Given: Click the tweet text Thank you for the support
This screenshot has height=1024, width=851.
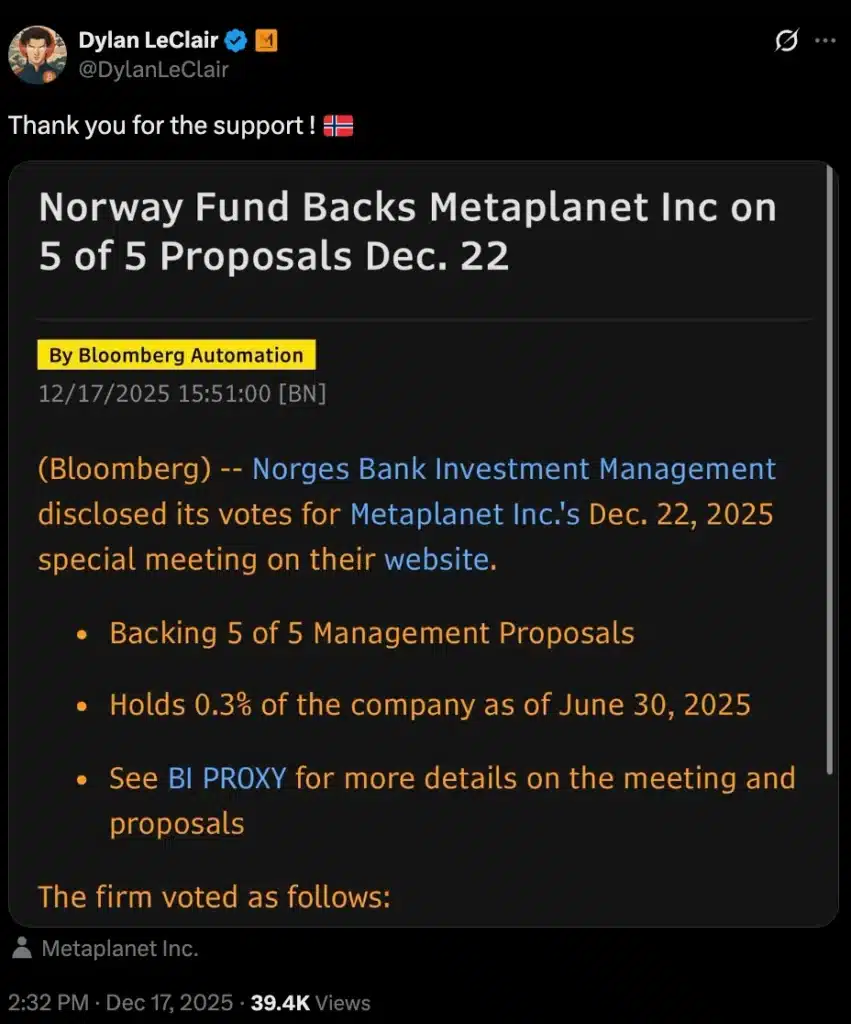Looking at the screenshot, I should coord(160,126).
